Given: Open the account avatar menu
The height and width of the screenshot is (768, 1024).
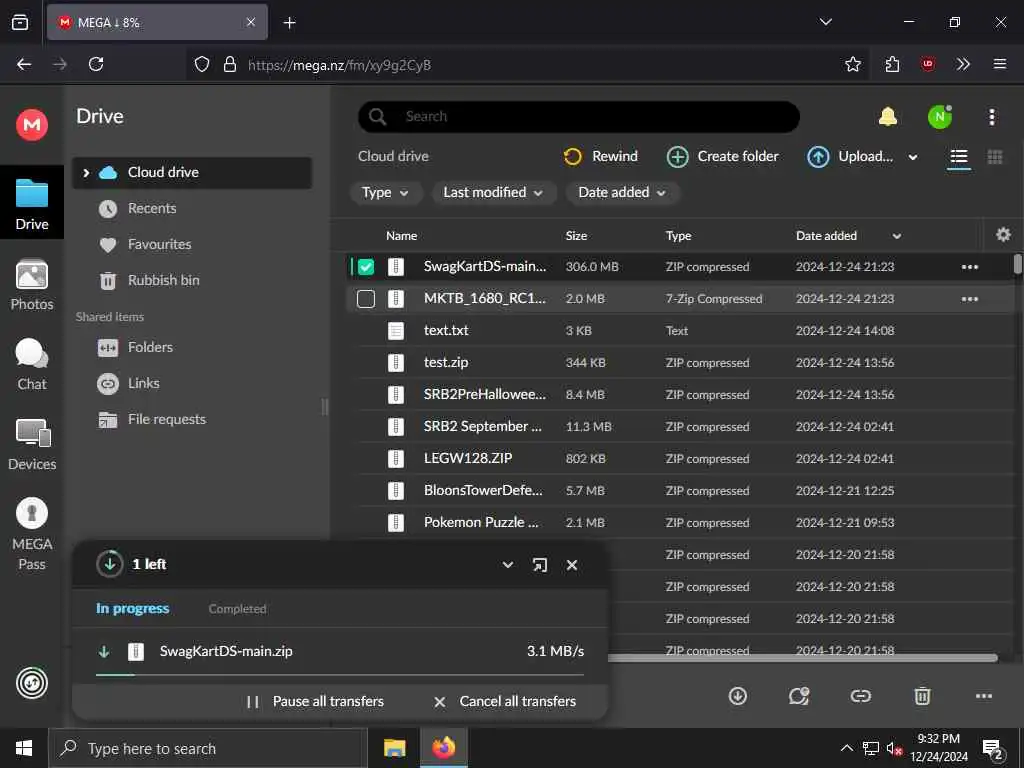Looking at the screenshot, I should tap(940, 117).
